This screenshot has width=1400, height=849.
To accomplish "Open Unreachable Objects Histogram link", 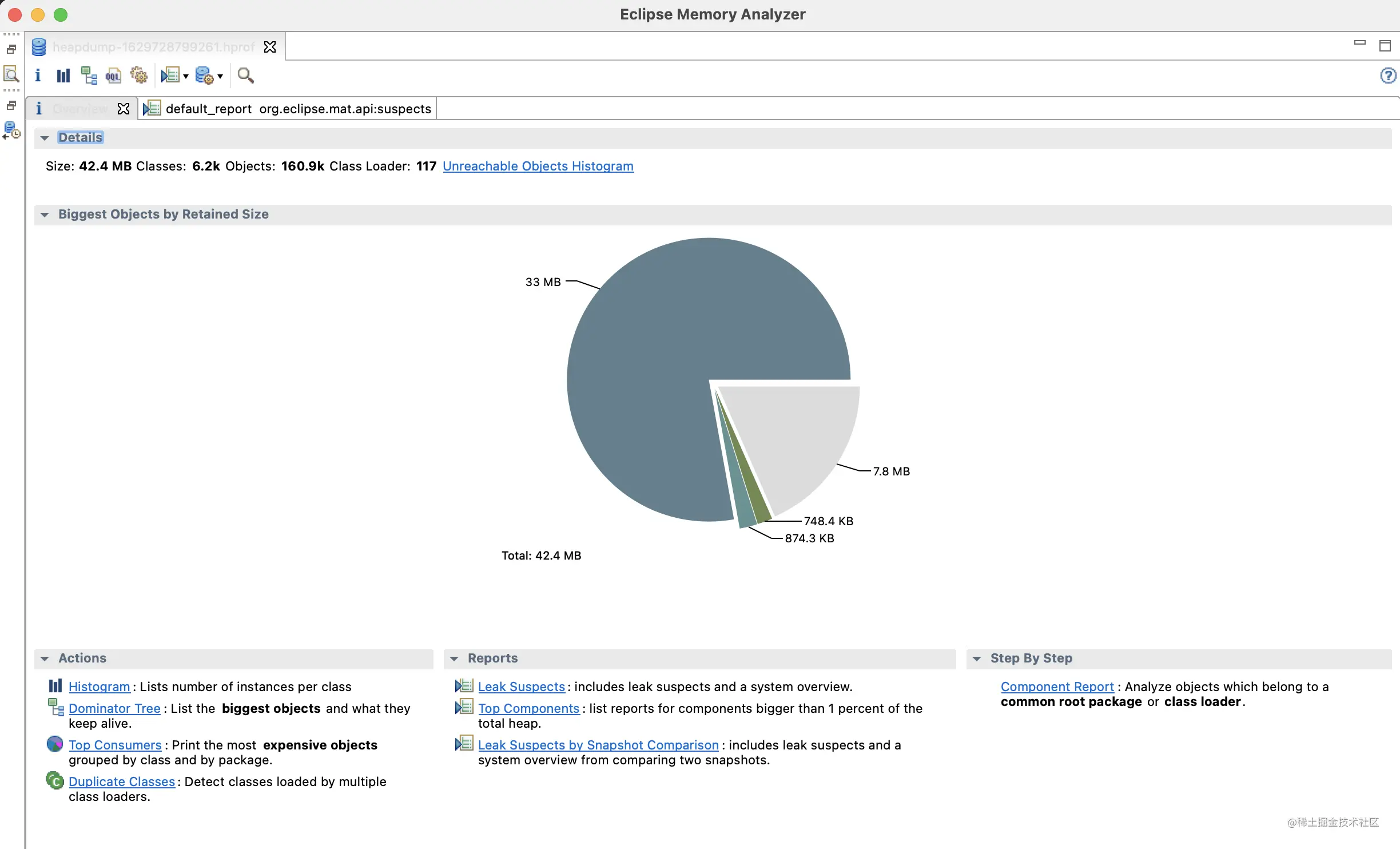I will [x=538, y=166].
